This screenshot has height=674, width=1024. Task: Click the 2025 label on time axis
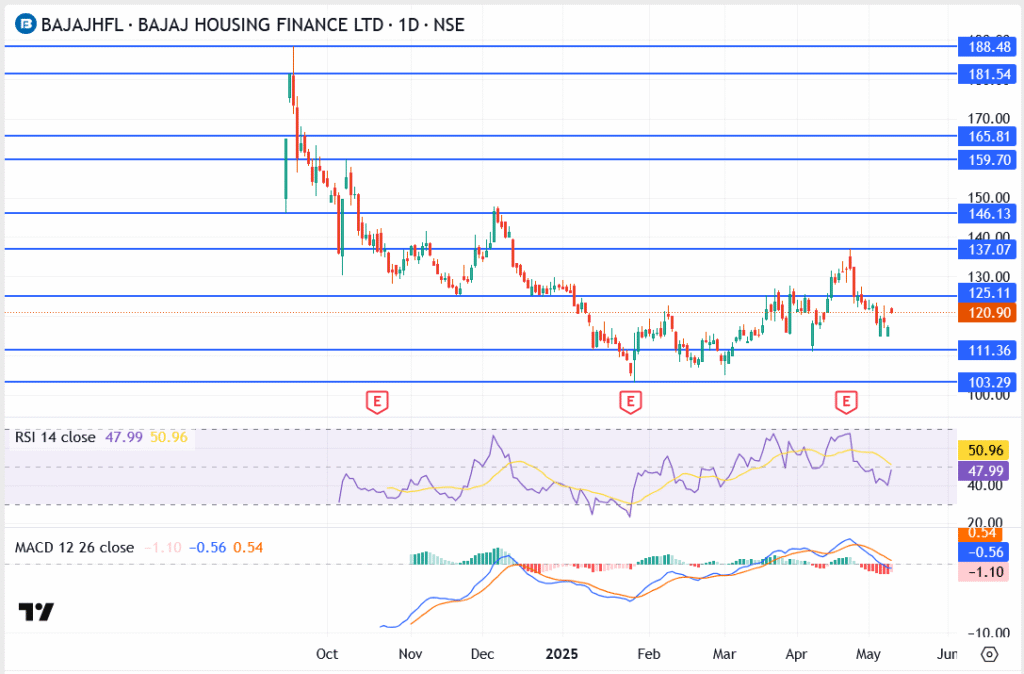pos(561,654)
